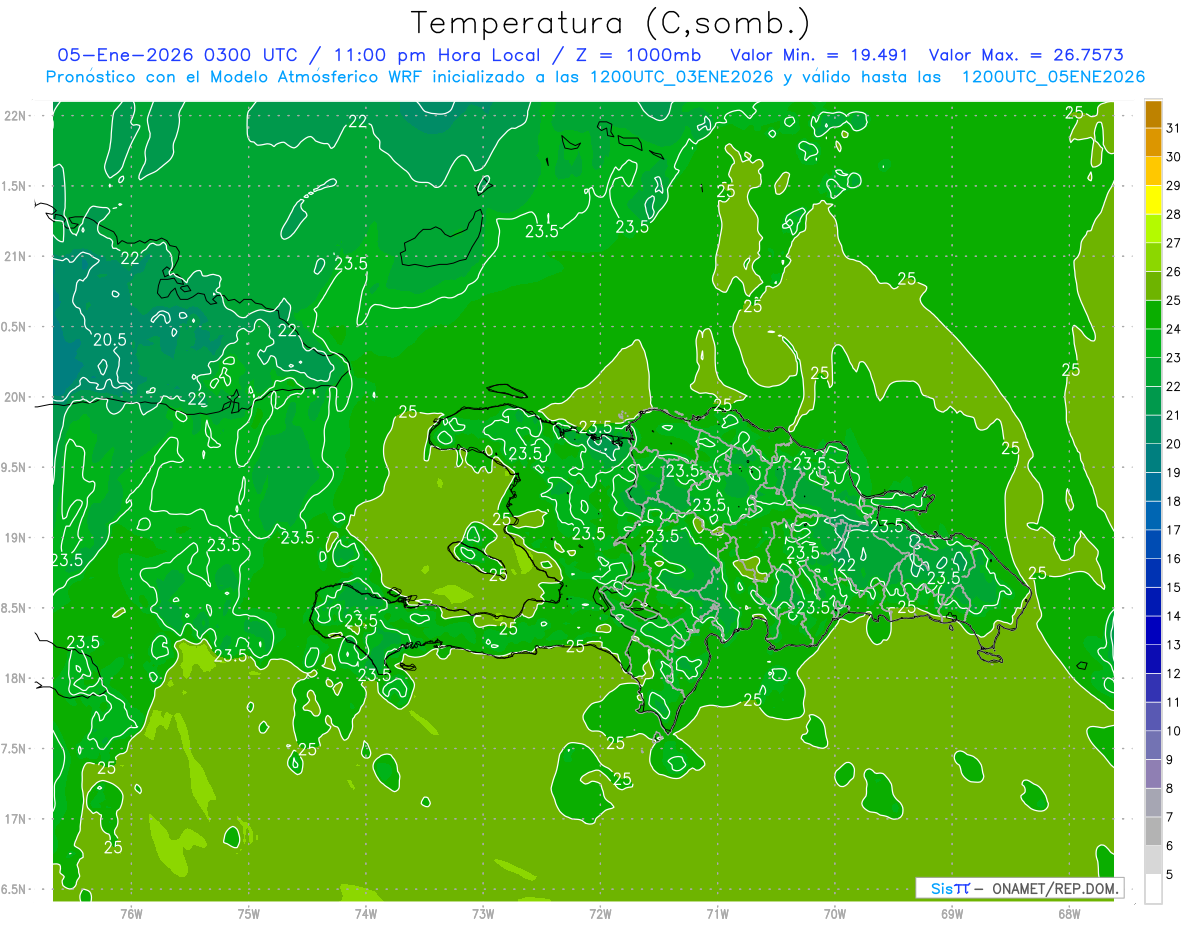Click the 69W longitude axis label
The width and height of the screenshot is (1200, 927).
coord(952,914)
